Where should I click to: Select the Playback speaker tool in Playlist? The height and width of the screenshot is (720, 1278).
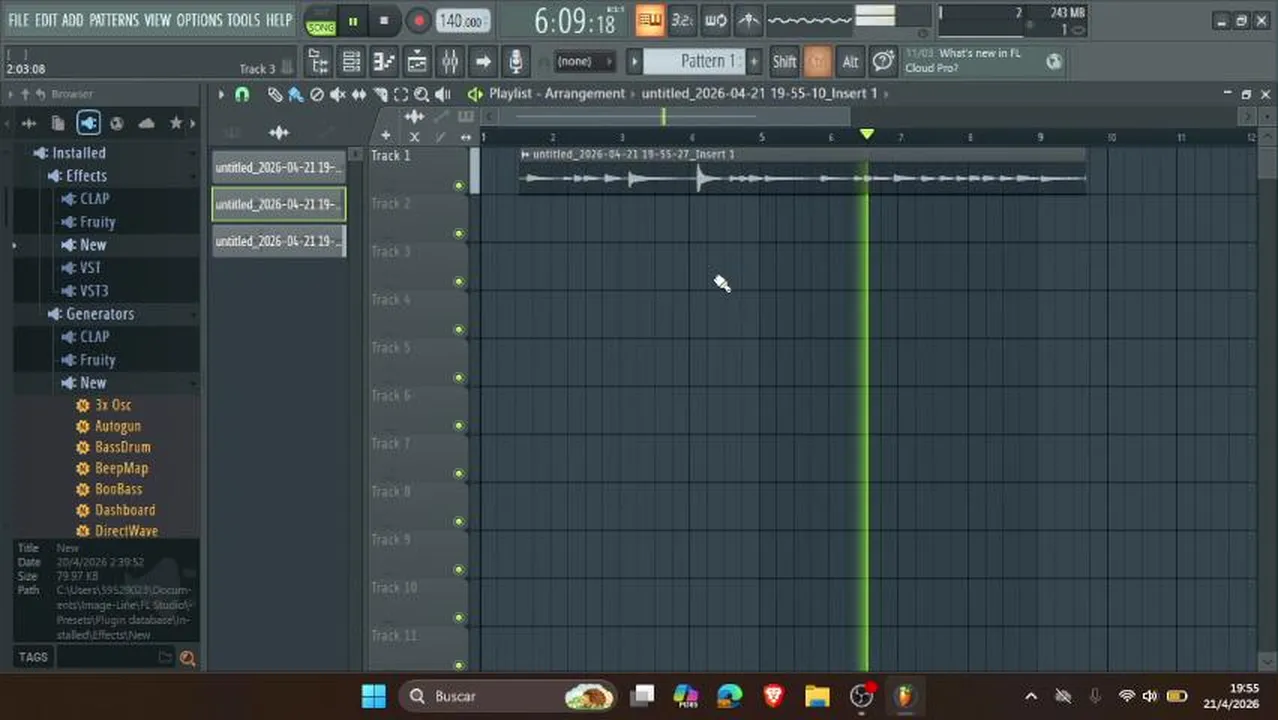(x=445, y=94)
